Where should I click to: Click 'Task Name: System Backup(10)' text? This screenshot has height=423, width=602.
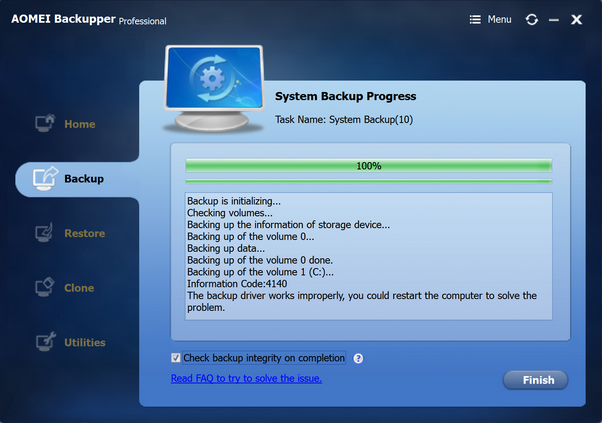[x=344, y=119]
